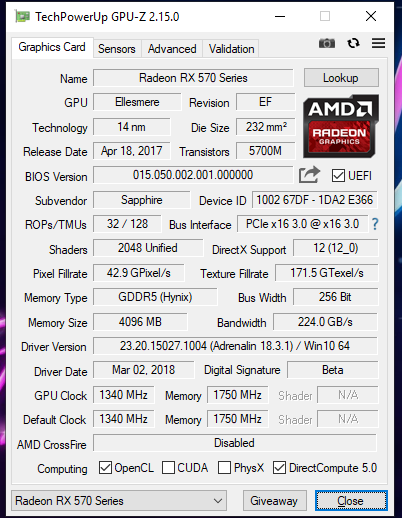The width and height of the screenshot is (402, 518).
Task: Click the GPU-Z title bar app icon
Action: coord(22,16)
